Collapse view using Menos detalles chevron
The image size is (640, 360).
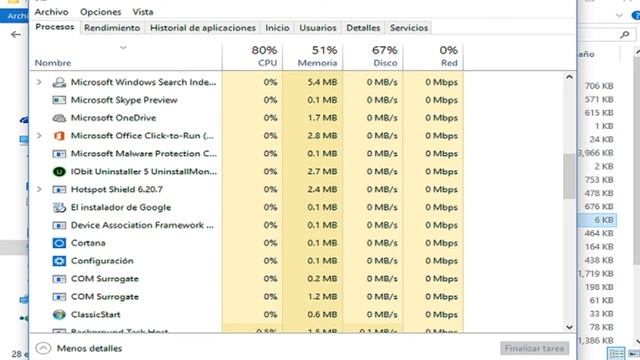[43, 348]
